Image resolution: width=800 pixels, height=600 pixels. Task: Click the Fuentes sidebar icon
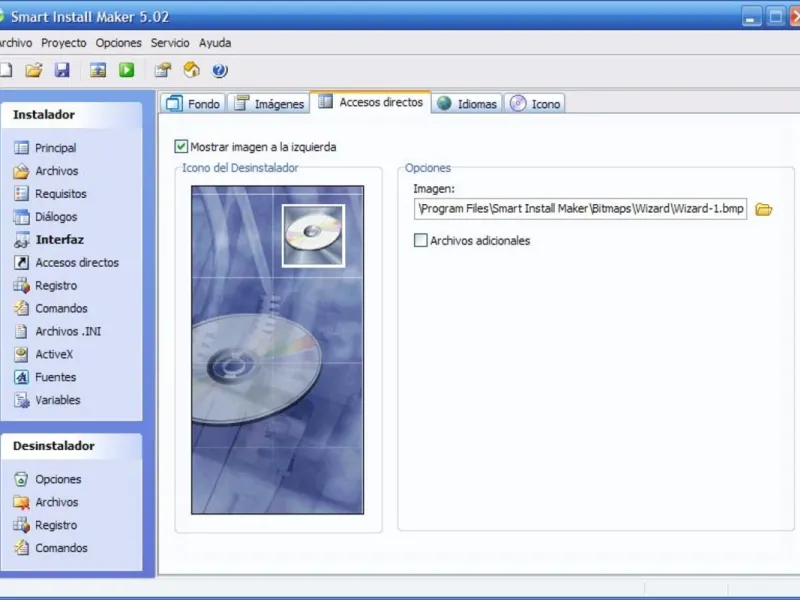coord(21,377)
